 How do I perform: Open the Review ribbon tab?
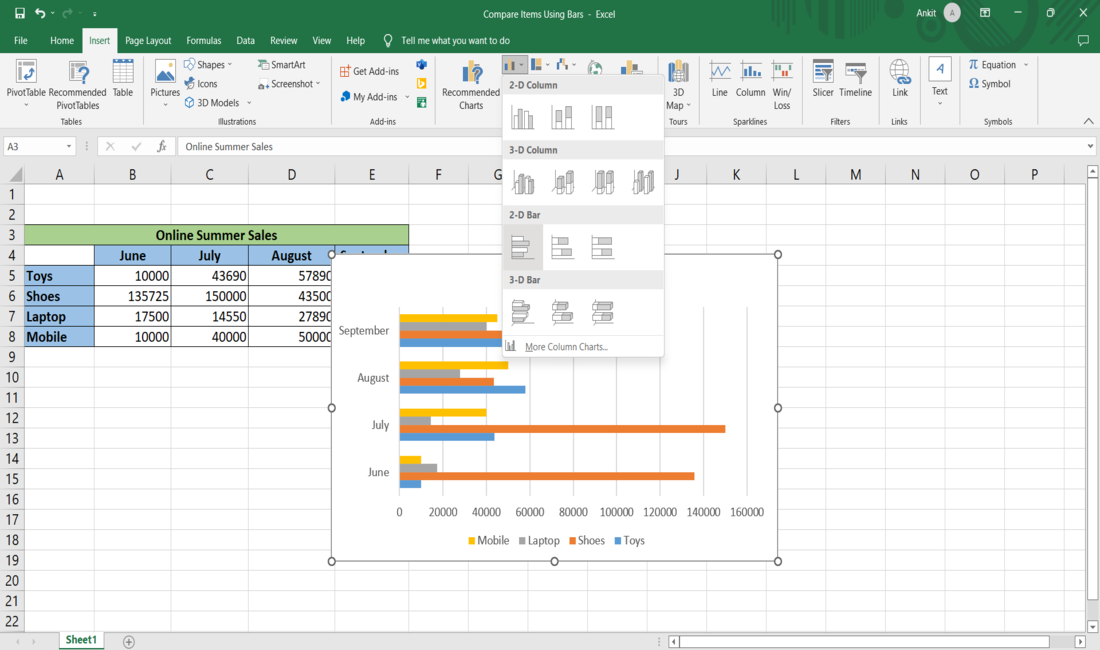tap(283, 40)
